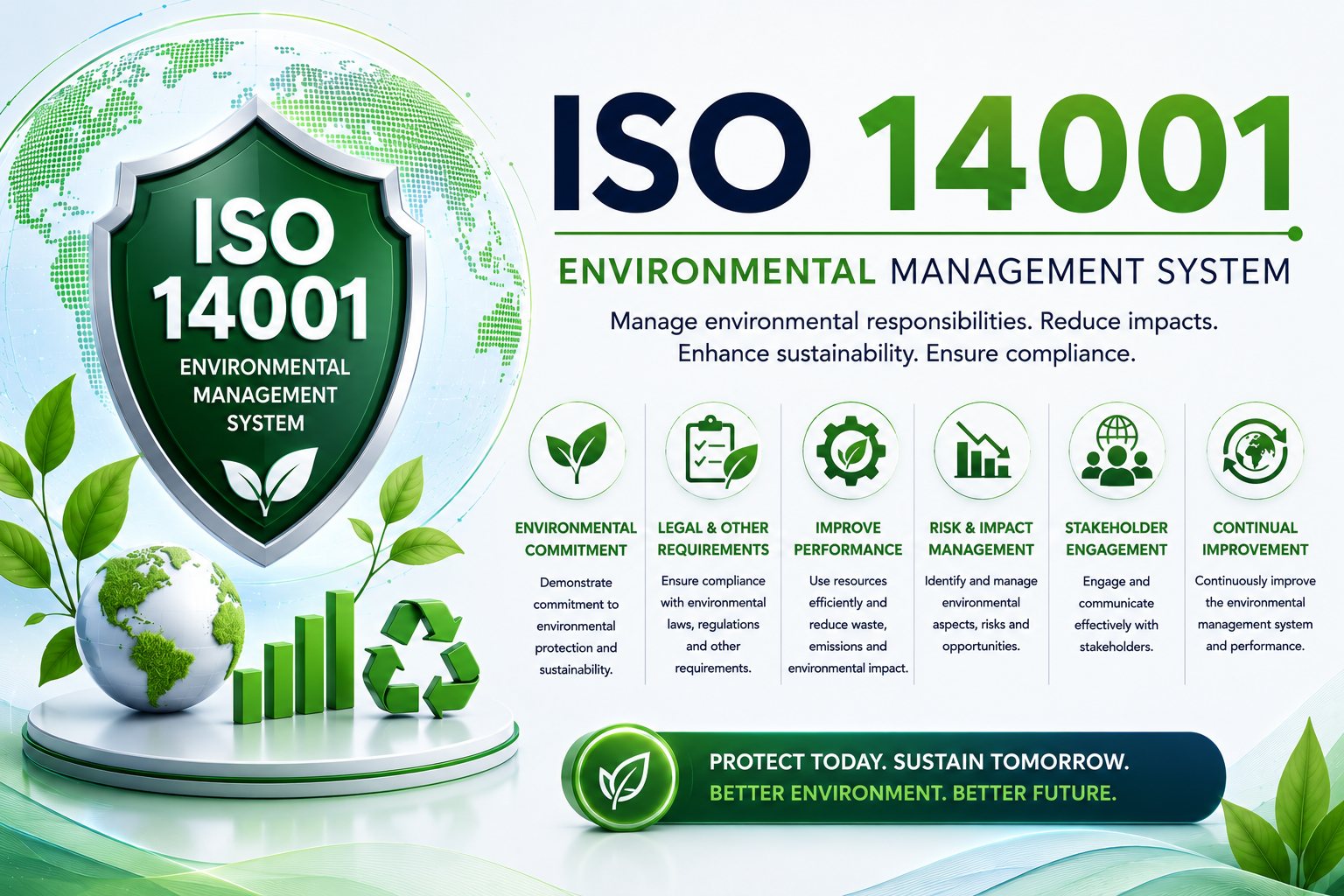The image size is (1344, 896).
Task: Click the Environmental Commitment heading
Action: tap(576, 539)
